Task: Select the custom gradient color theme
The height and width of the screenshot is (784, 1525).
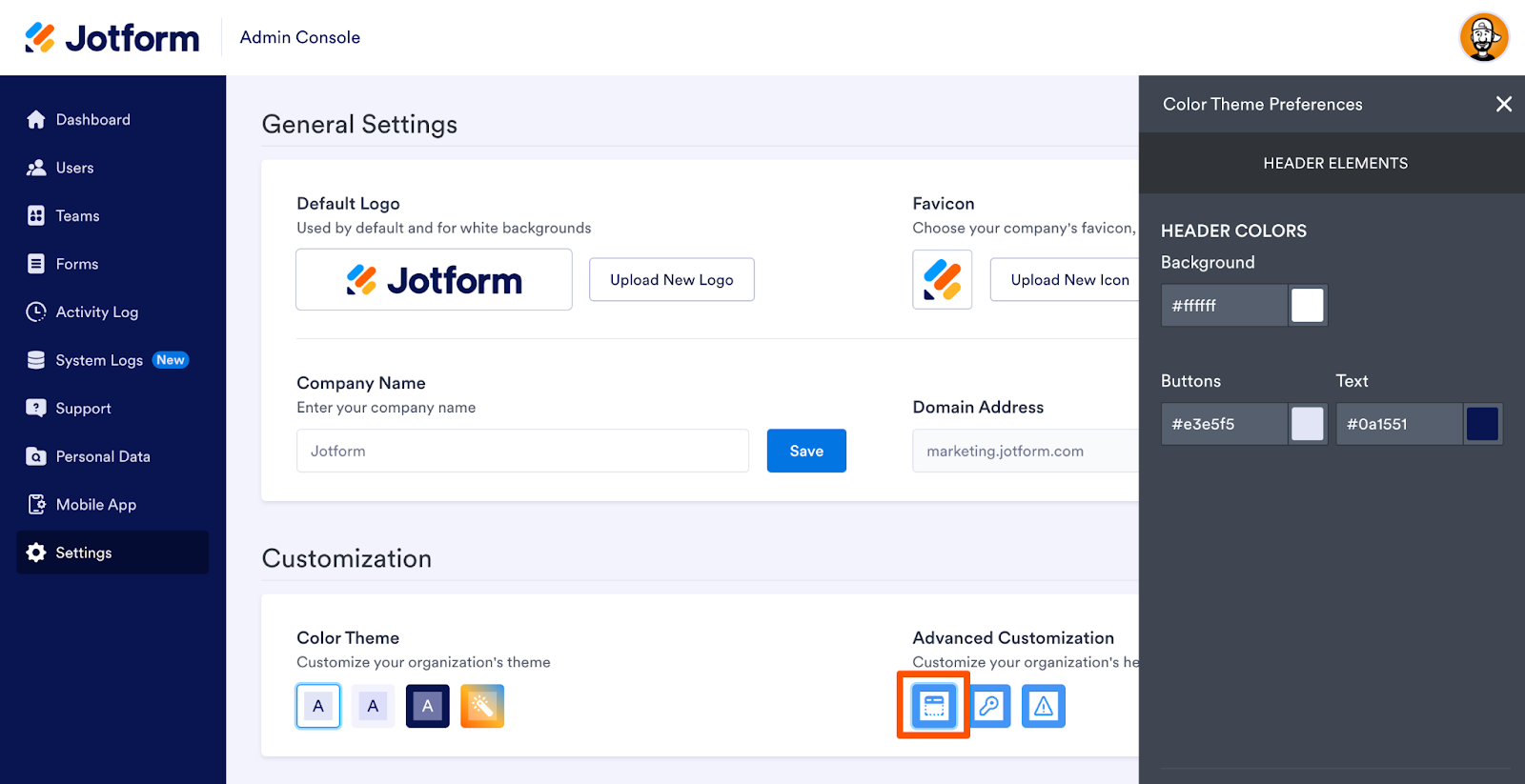Action: point(482,706)
